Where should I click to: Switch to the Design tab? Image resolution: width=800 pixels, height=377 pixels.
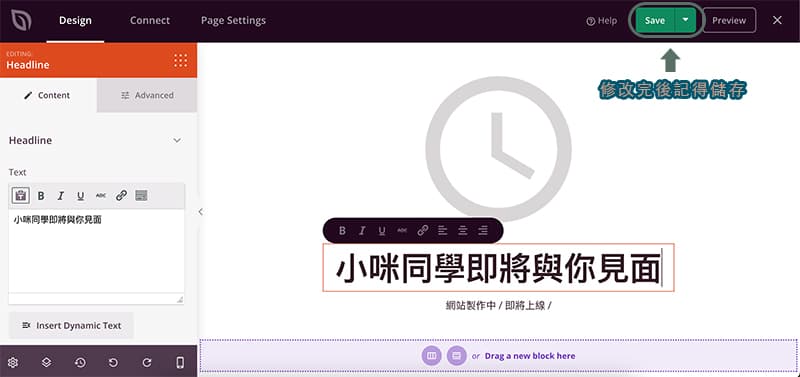pos(75,20)
